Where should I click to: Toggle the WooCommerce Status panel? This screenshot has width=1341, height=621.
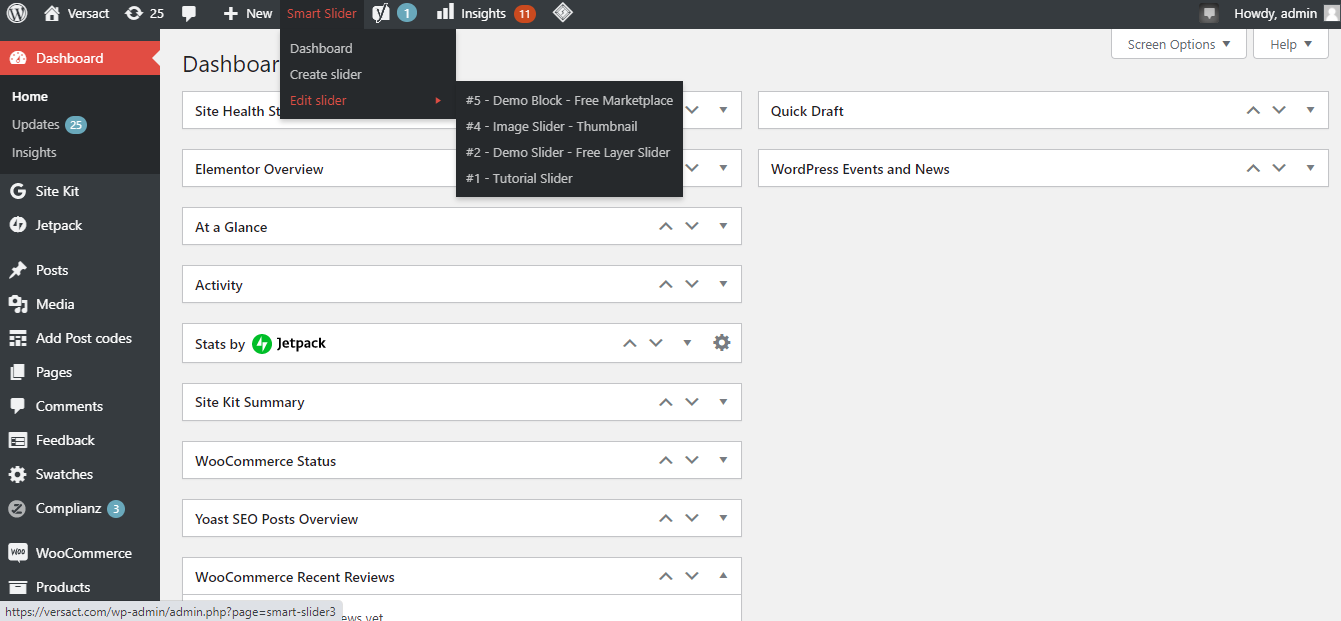(x=723, y=460)
